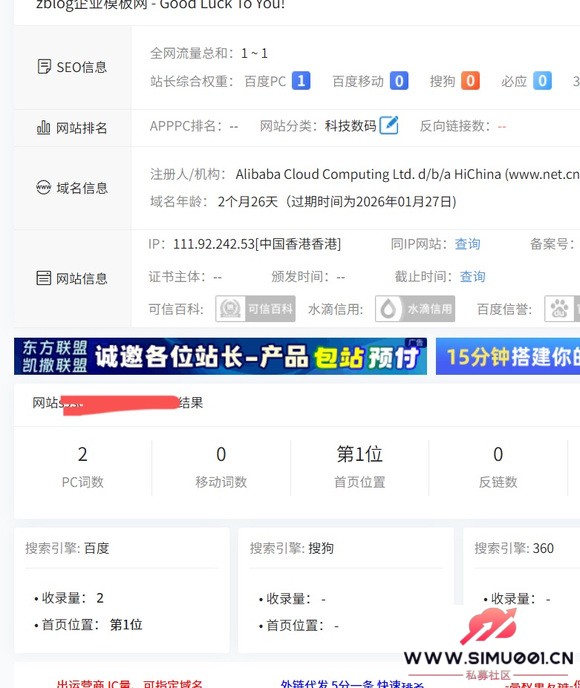Click 查询 link next to 截止时间

pos(473,276)
